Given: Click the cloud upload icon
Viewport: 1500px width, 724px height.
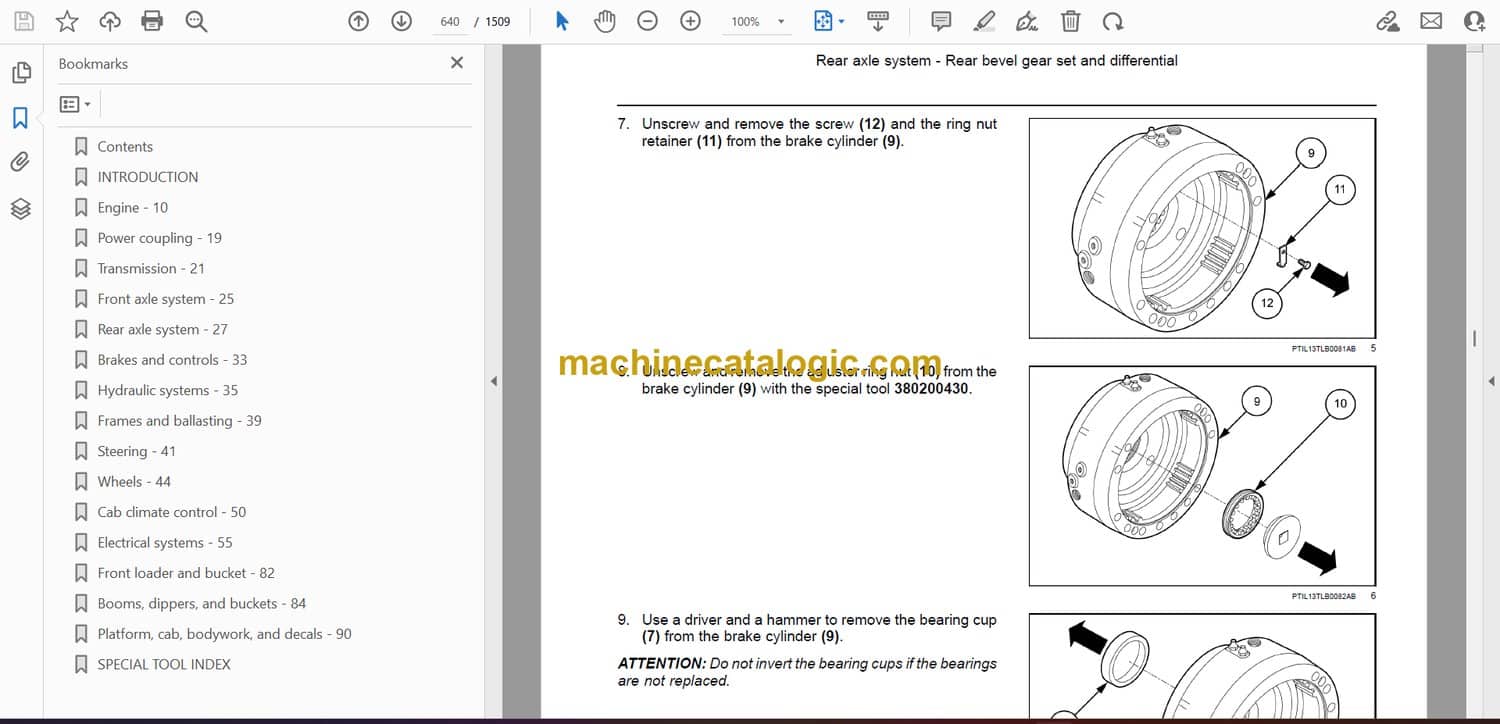Looking at the screenshot, I should coord(110,21).
